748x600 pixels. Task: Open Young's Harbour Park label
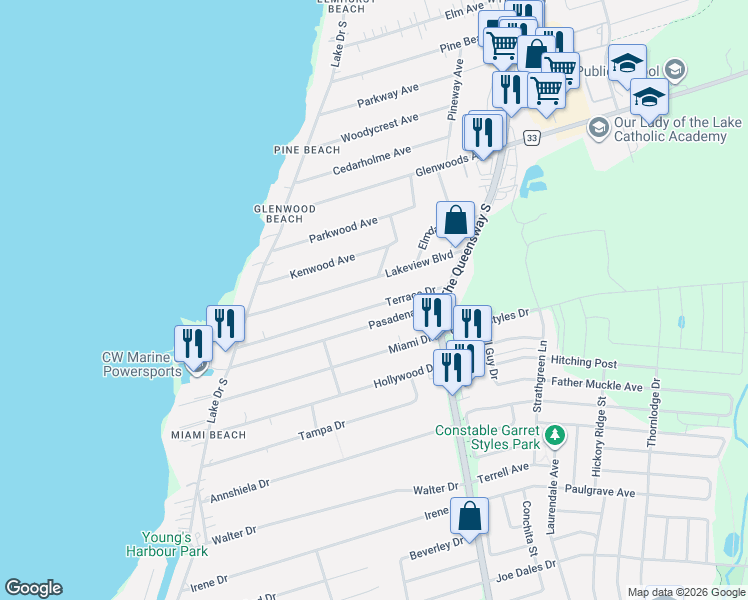click(x=167, y=544)
